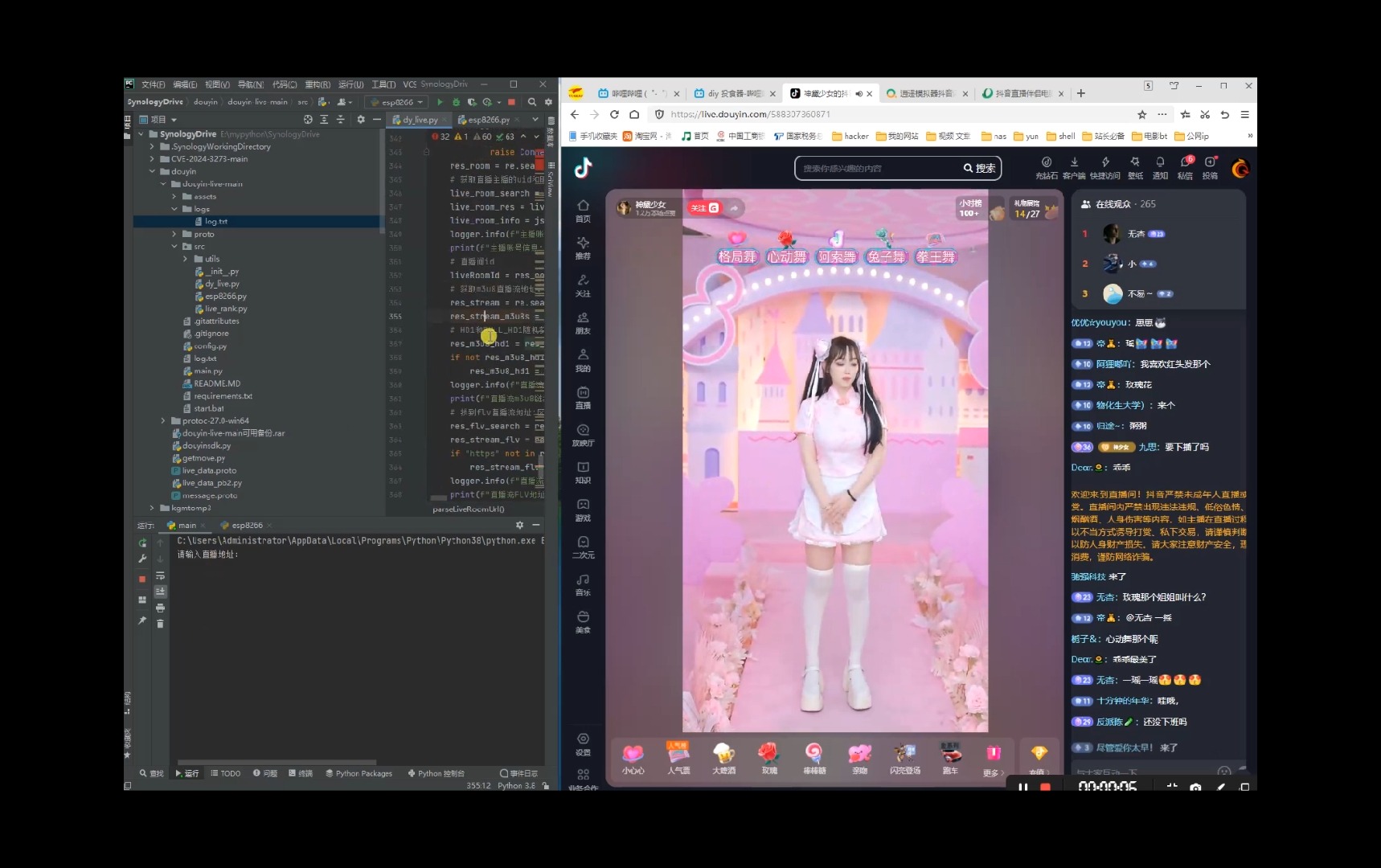Expand 更多 to see more gifts
Screen dimensions: 1381x868
point(994,764)
